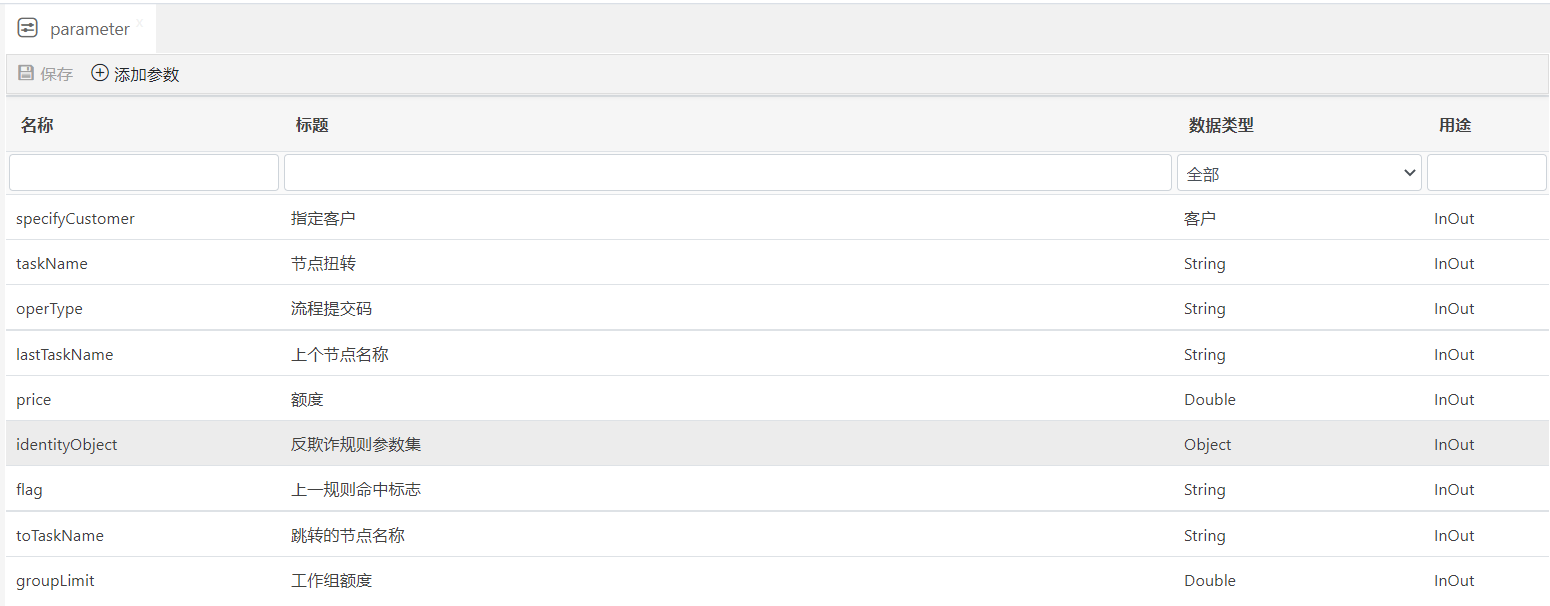Focus the 名称 filter input box
This screenshot has height=606, width=1550.
coord(144,173)
